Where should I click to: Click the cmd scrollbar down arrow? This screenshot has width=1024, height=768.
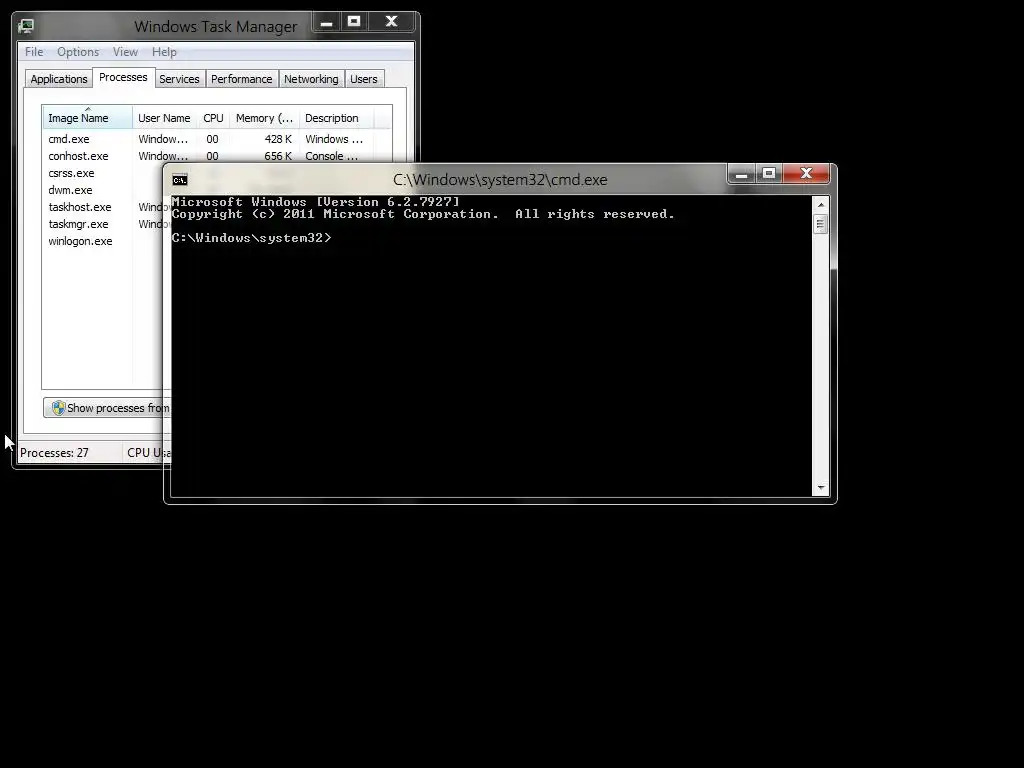(821, 488)
